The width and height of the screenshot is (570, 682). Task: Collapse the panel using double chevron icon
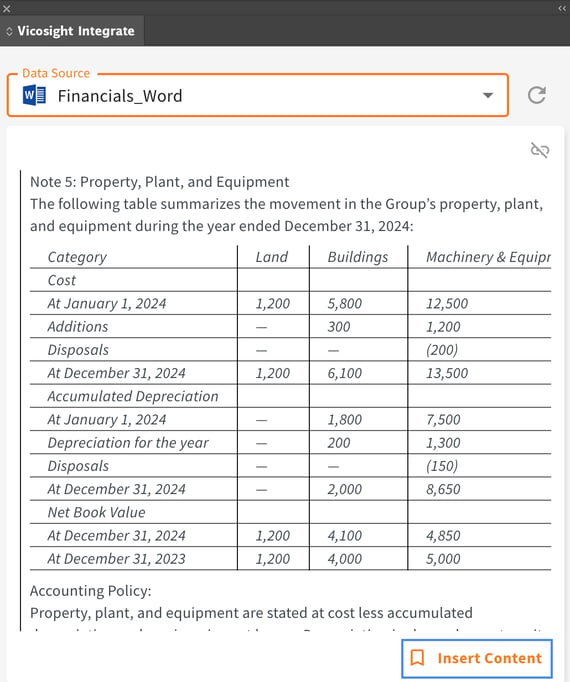[562, 8]
